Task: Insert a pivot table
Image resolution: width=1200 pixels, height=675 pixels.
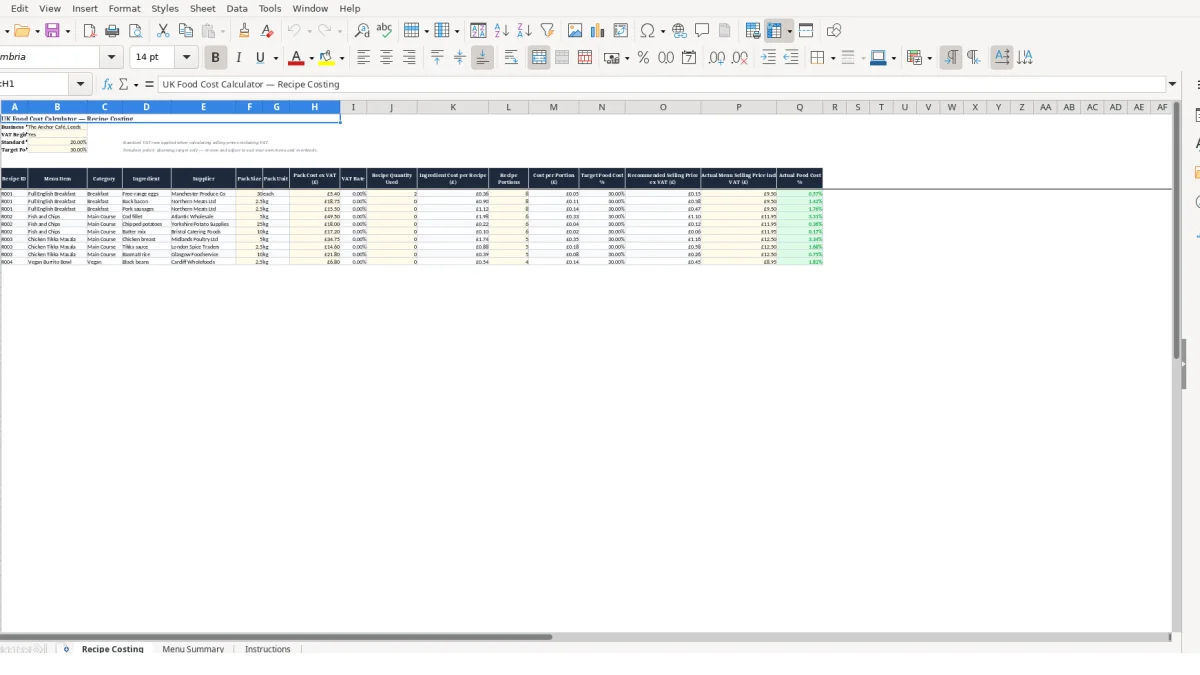Action: 621,31
